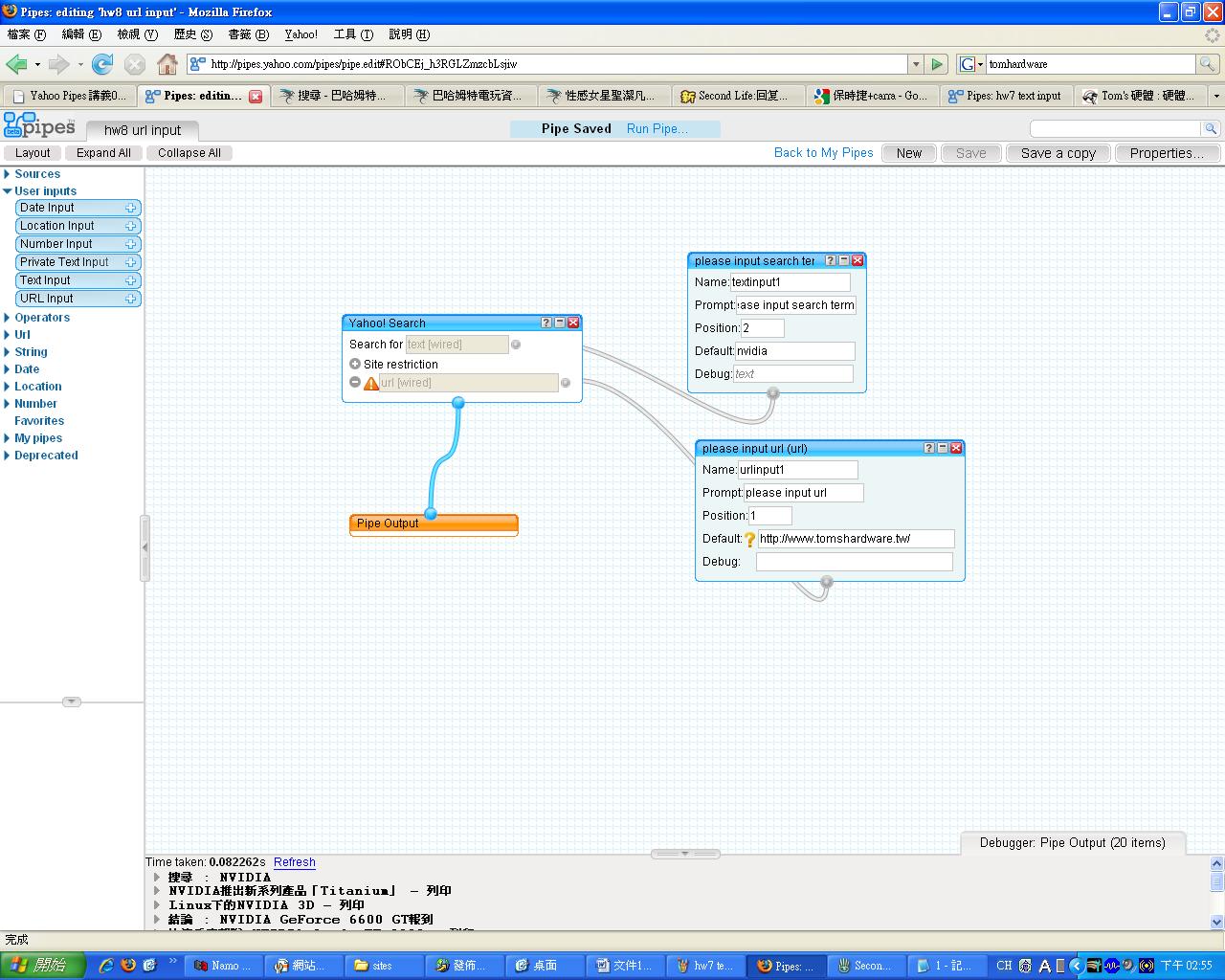Add URL Input module via plus icon

click(x=131, y=299)
